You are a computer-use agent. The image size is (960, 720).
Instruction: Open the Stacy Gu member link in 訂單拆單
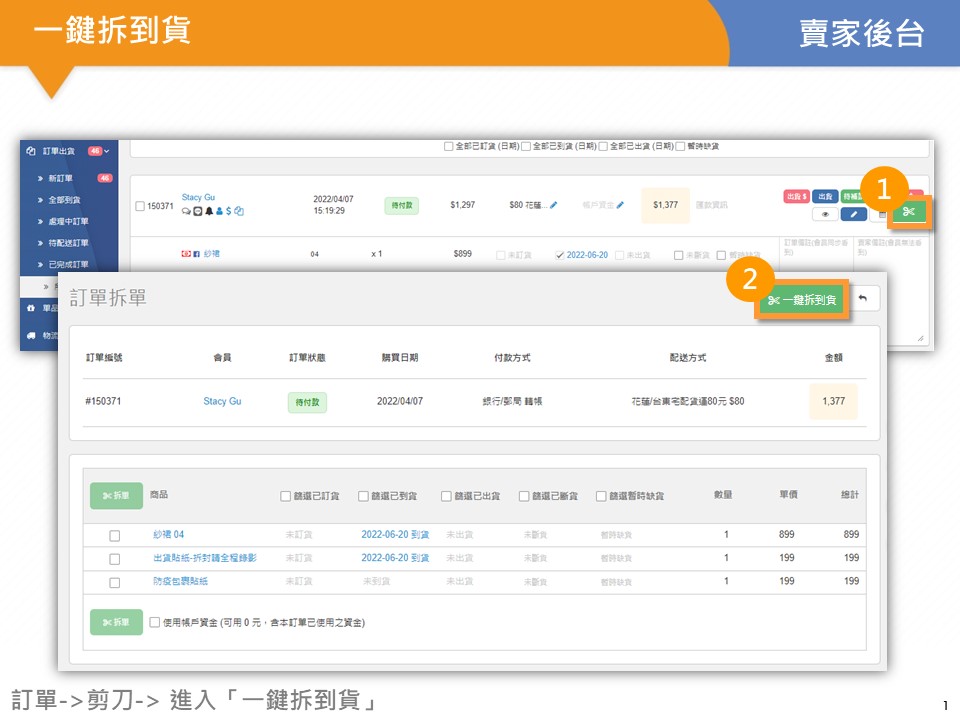[x=222, y=401]
